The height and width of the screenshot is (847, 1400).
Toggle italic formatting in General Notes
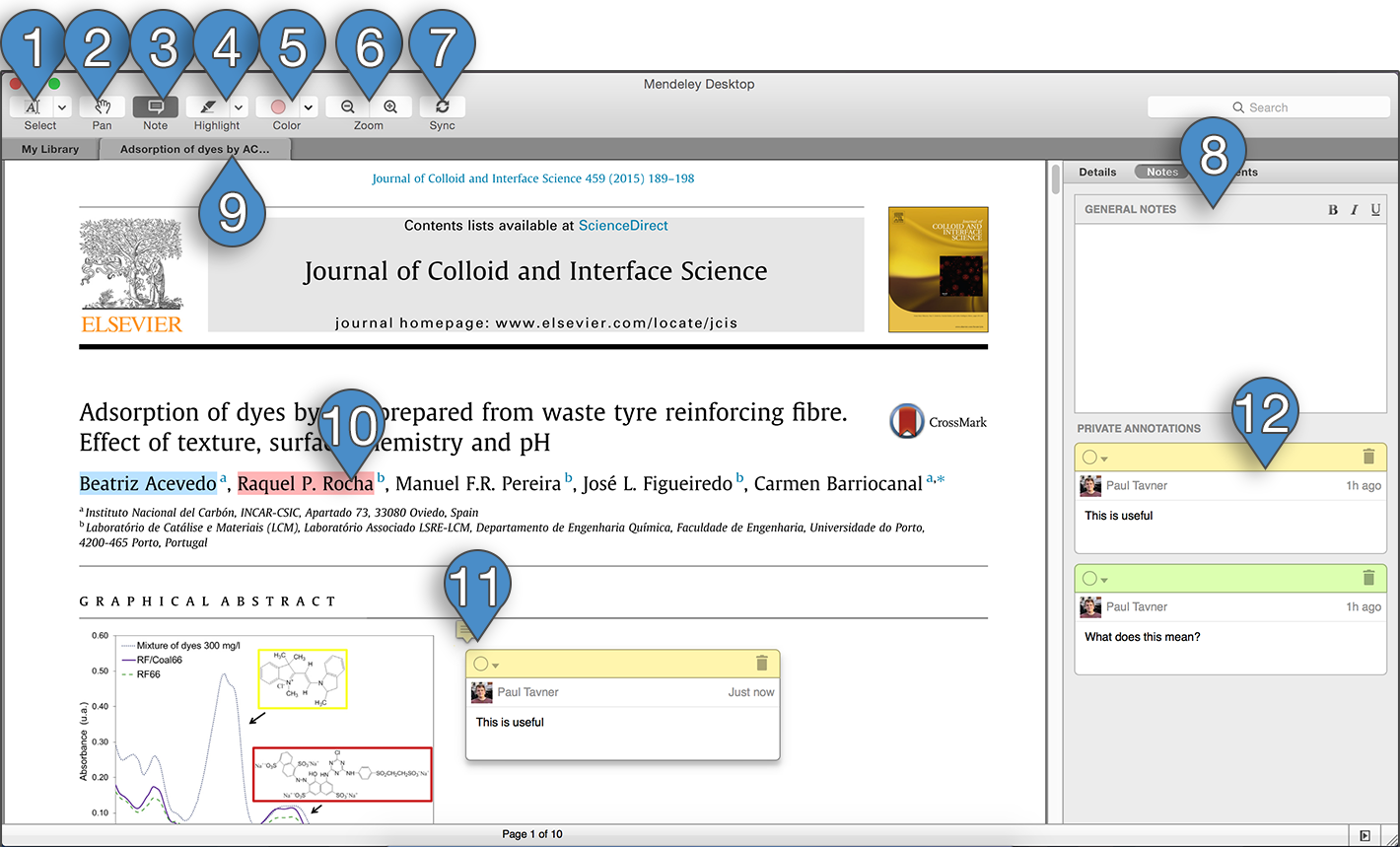pyautogui.click(x=1355, y=209)
